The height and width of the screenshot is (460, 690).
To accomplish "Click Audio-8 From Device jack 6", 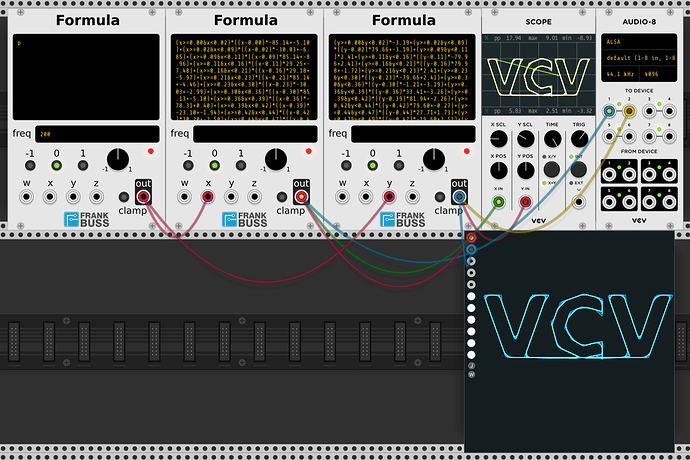I will (x=629, y=202).
